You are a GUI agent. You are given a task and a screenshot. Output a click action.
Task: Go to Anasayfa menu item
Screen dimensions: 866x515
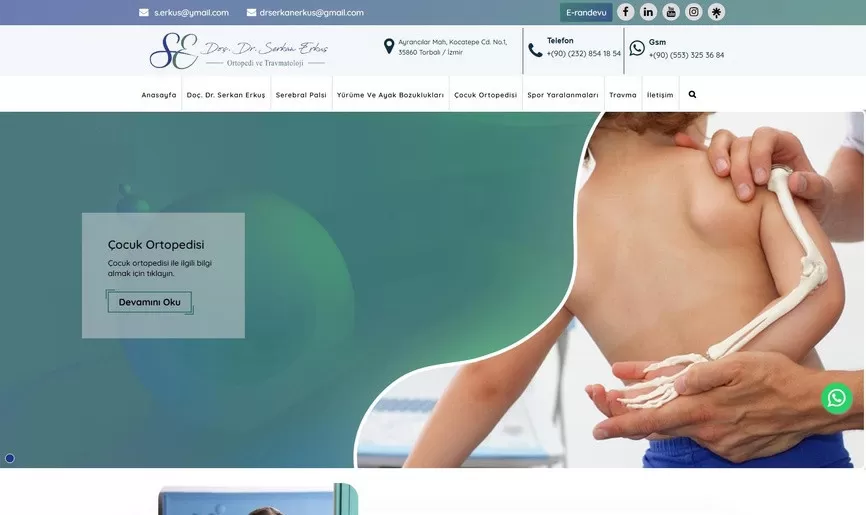click(159, 95)
